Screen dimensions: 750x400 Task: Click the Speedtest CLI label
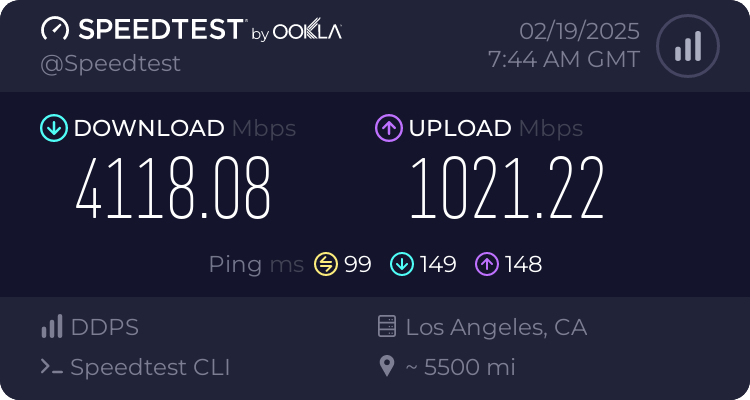150,367
